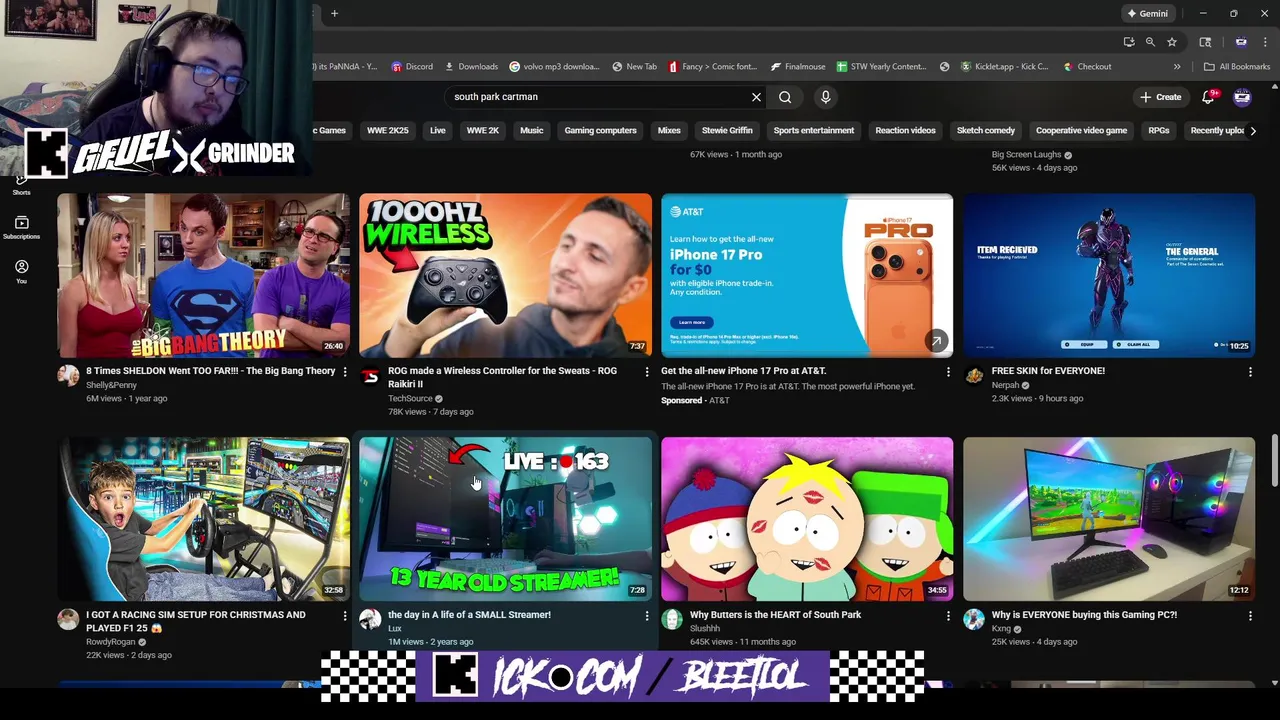Clear the search box with the X

coord(756,97)
